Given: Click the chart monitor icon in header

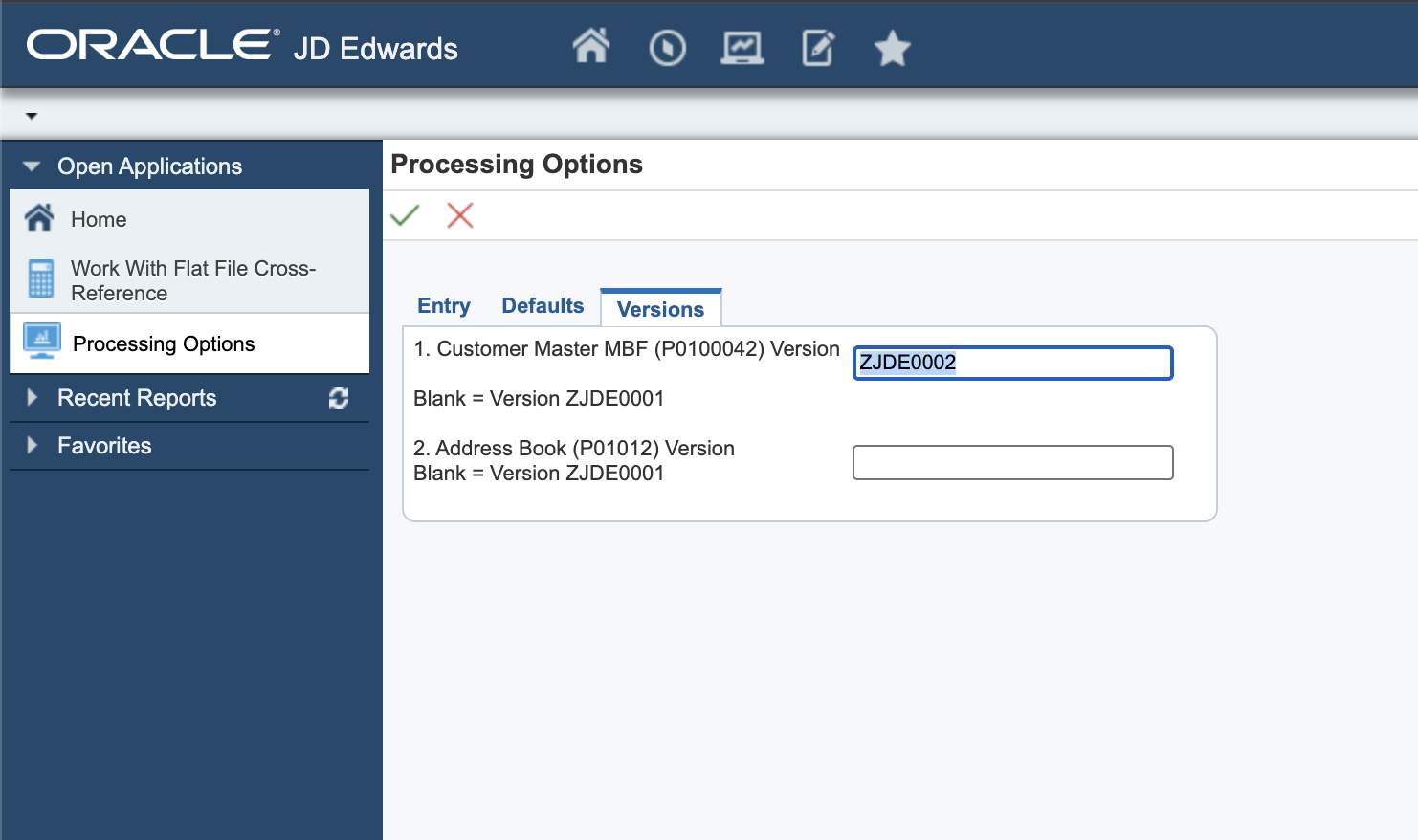Looking at the screenshot, I should point(742,48).
